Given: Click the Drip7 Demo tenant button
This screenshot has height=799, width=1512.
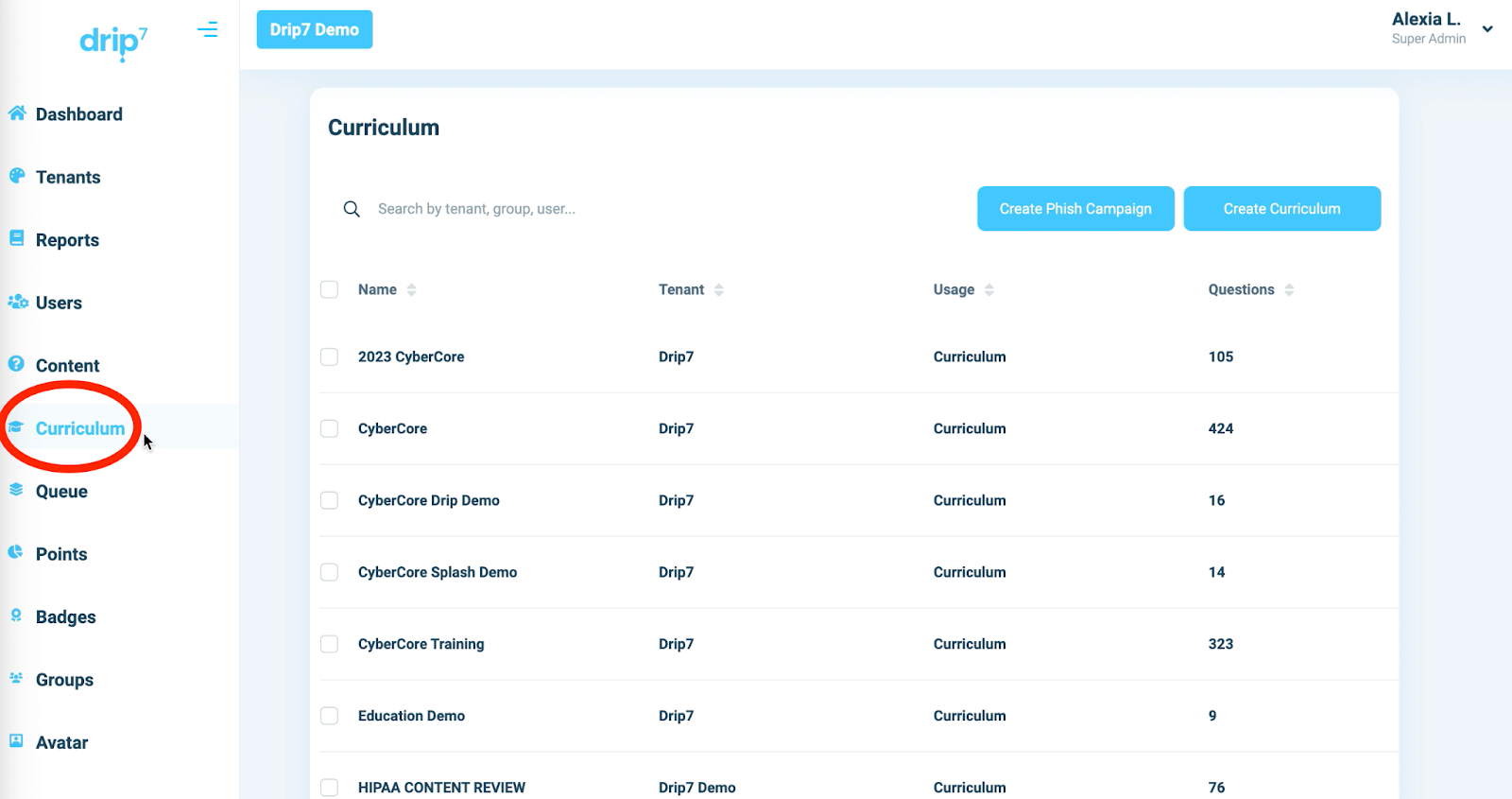Looking at the screenshot, I should tap(315, 29).
